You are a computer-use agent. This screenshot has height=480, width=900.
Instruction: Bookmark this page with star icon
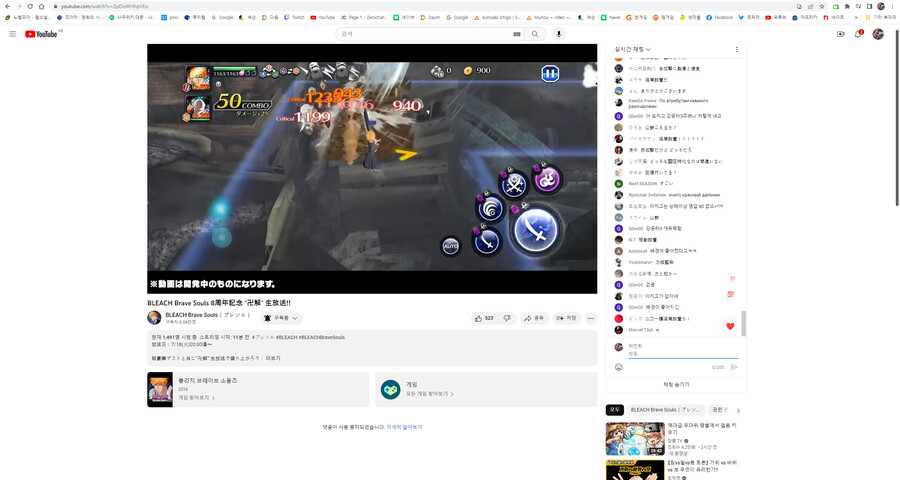822,6
